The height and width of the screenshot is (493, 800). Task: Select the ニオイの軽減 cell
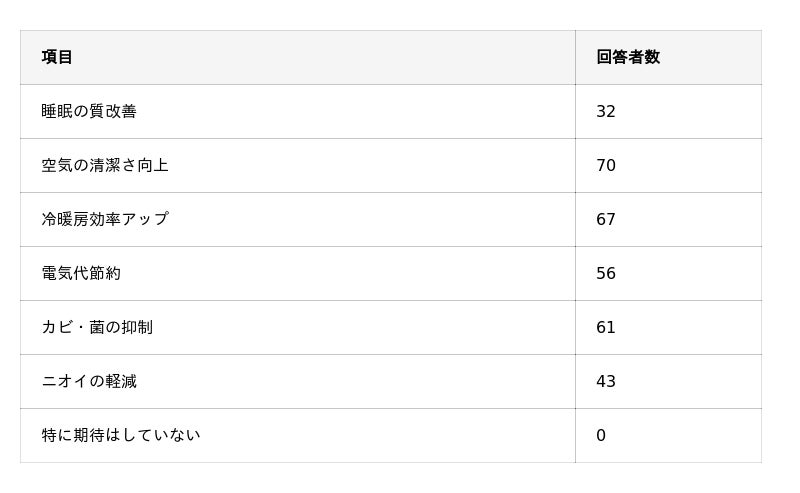(297, 381)
